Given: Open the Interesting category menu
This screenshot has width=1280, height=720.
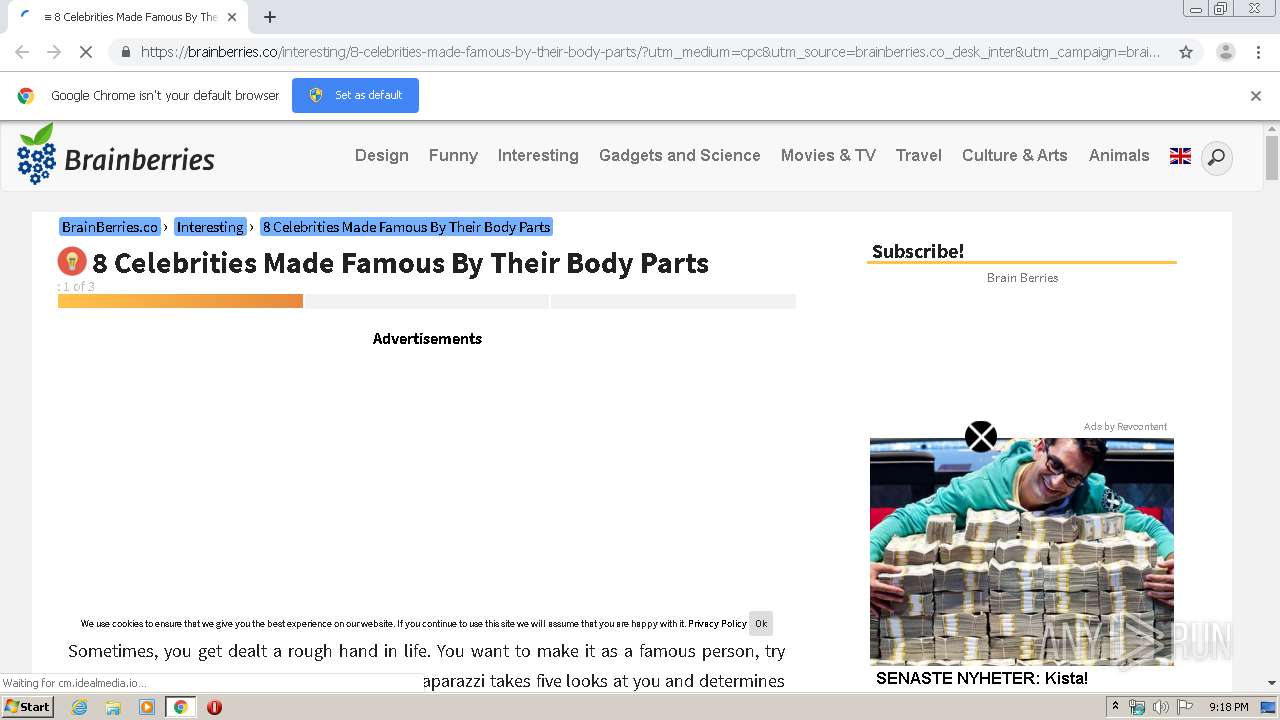Looking at the screenshot, I should (538, 155).
